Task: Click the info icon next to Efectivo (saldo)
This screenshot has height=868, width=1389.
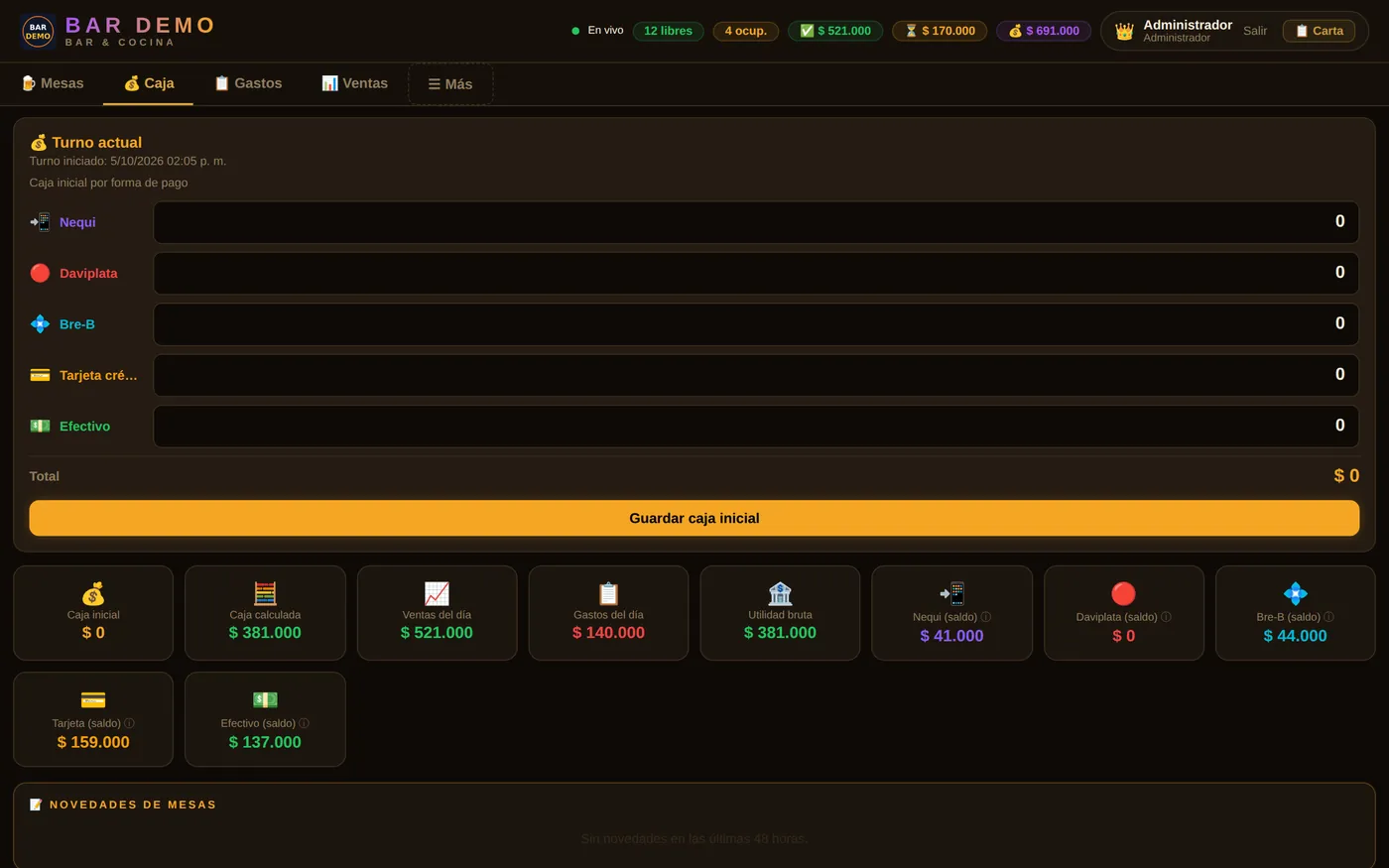Action: pyautogui.click(x=304, y=723)
